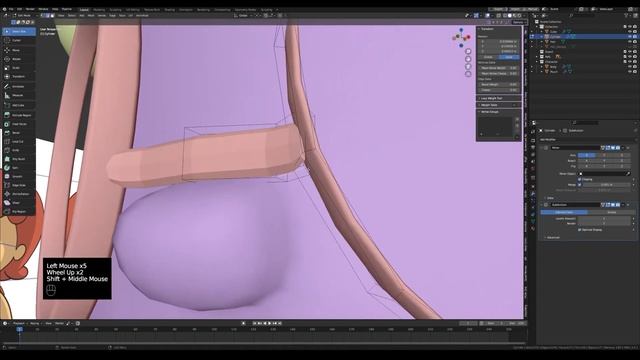Toggle Mirror axis X button
The image size is (640, 360).
coord(587,155)
